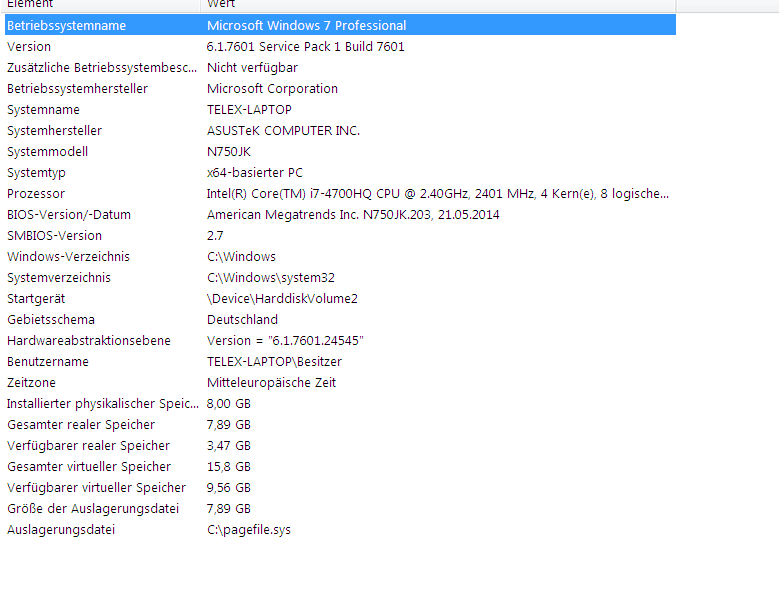
Task: Select the Zusätzliche Betriebssystembesc... row
Action: (340, 68)
